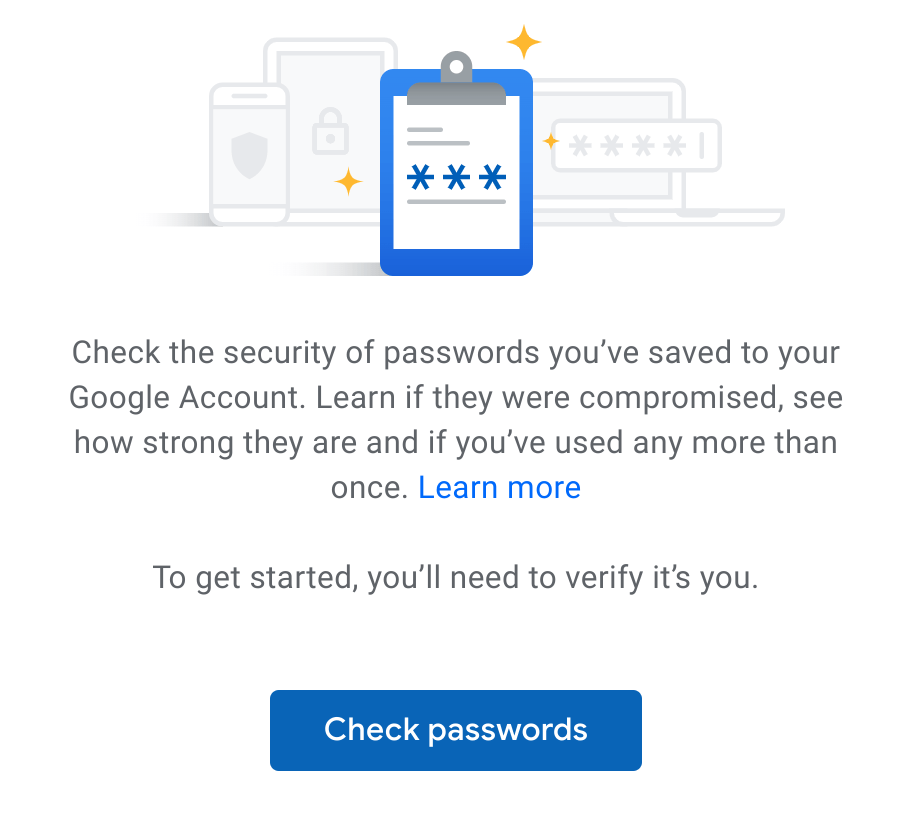Click the blue asterisks on the clipboard
The height and width of the screenshot is (838, 923).
[x=456, y=177]
